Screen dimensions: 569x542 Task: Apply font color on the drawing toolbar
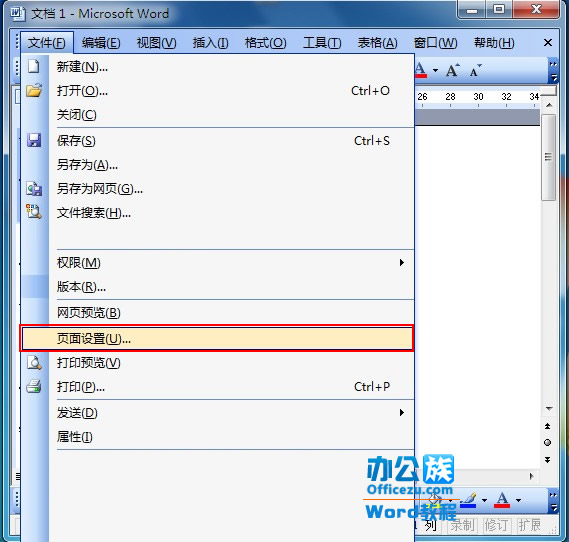(503, 500)
